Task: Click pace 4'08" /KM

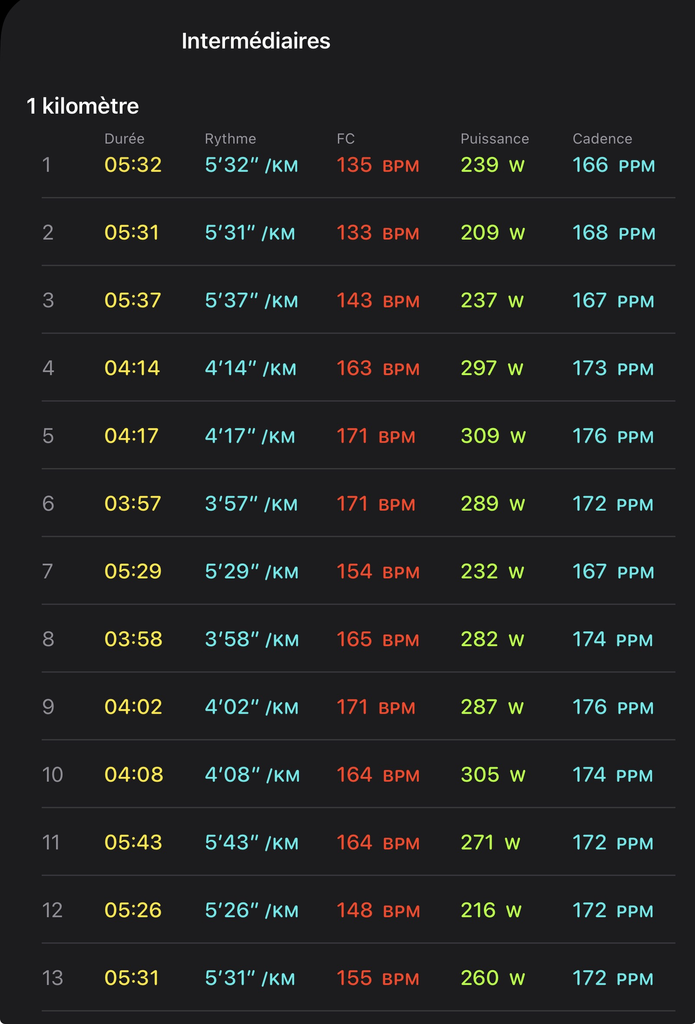Action: point(252,775)
